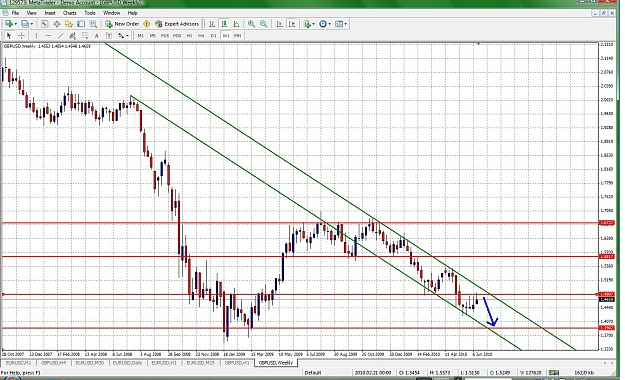Open the Window menu
Screen dimensions: 625x380
point(112,13)
